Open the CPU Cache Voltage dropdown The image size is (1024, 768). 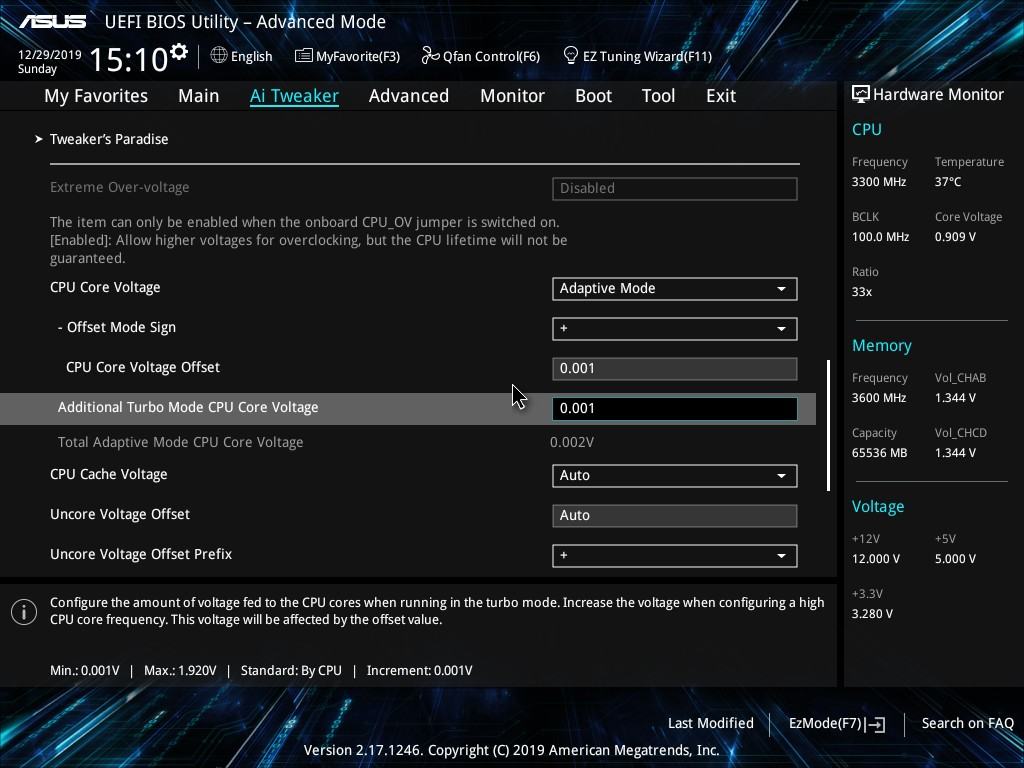pyautogui.click(x=675, y=475)
